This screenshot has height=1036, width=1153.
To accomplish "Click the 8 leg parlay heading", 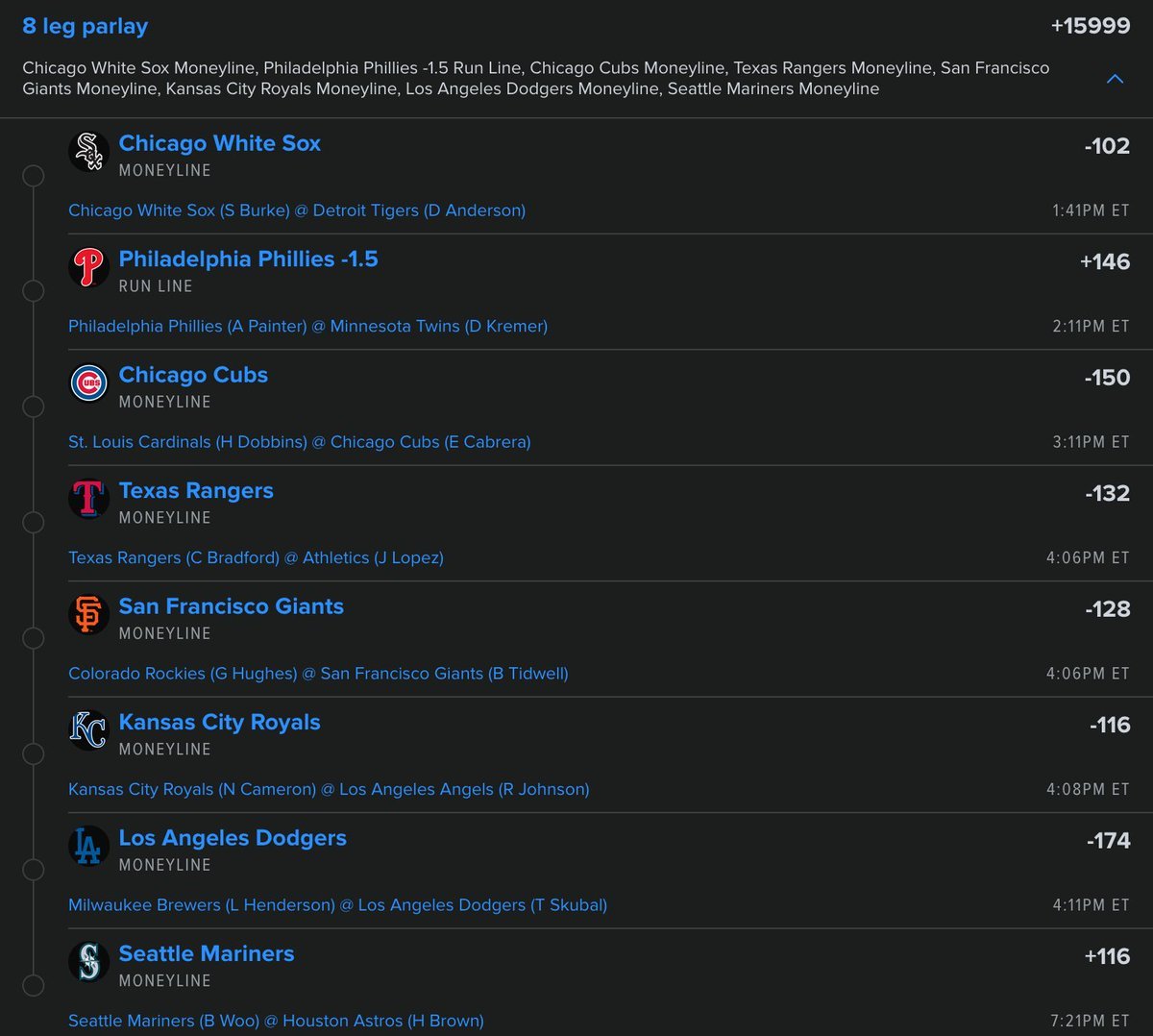I will tap(86, 27).
